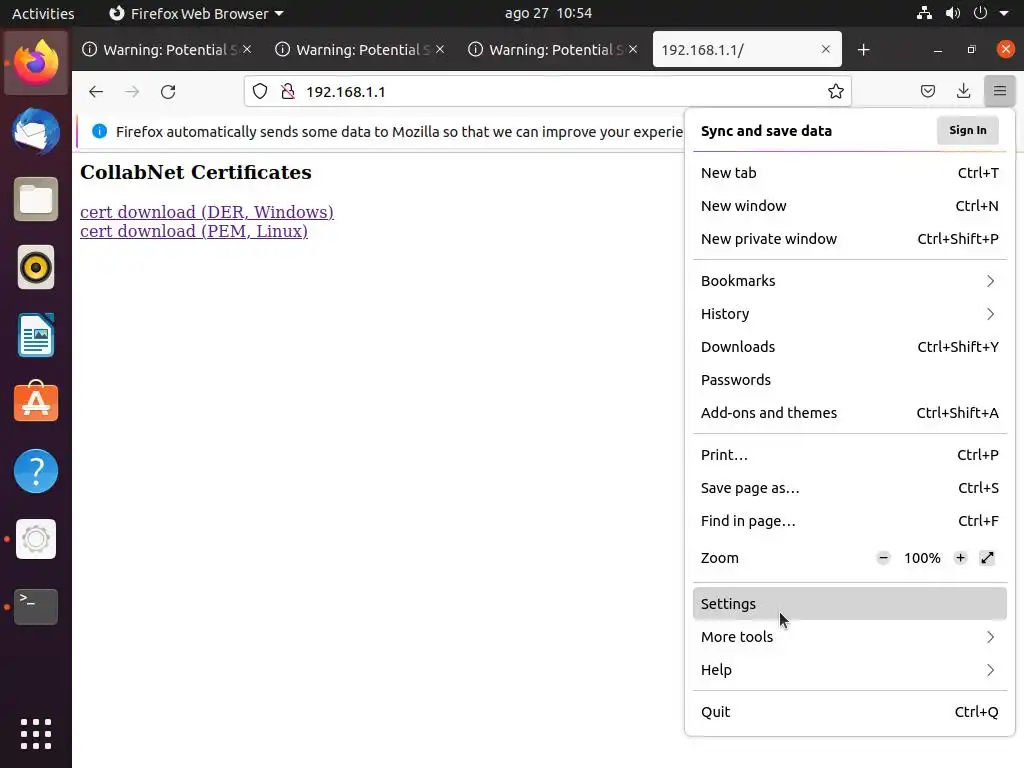Click the shield tracking protection icon
Viewport: 1024px width, 768px height.
(x=260, y=92)
